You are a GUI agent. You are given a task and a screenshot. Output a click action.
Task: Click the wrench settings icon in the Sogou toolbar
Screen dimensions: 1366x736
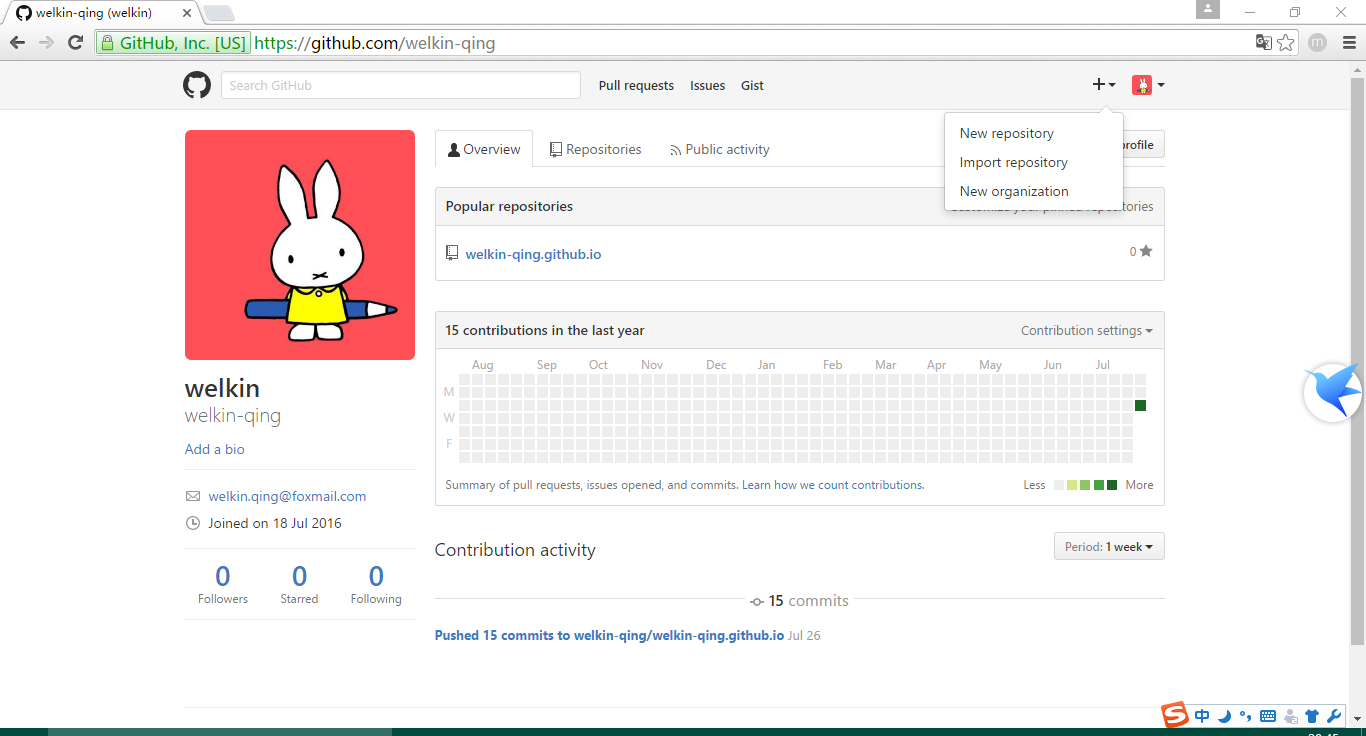click(1334, 716)
